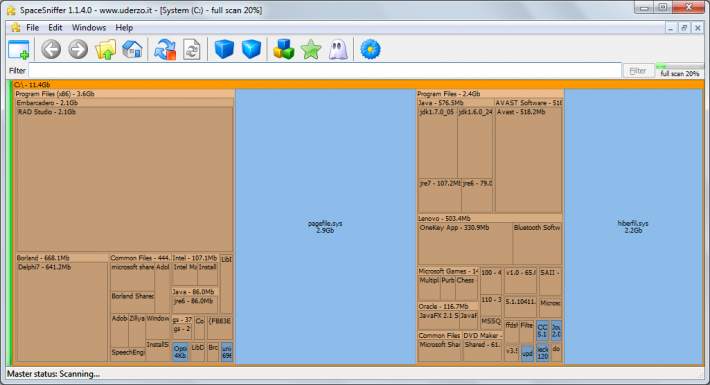
Task: Click inside the Filter text field
Action: 325,70
